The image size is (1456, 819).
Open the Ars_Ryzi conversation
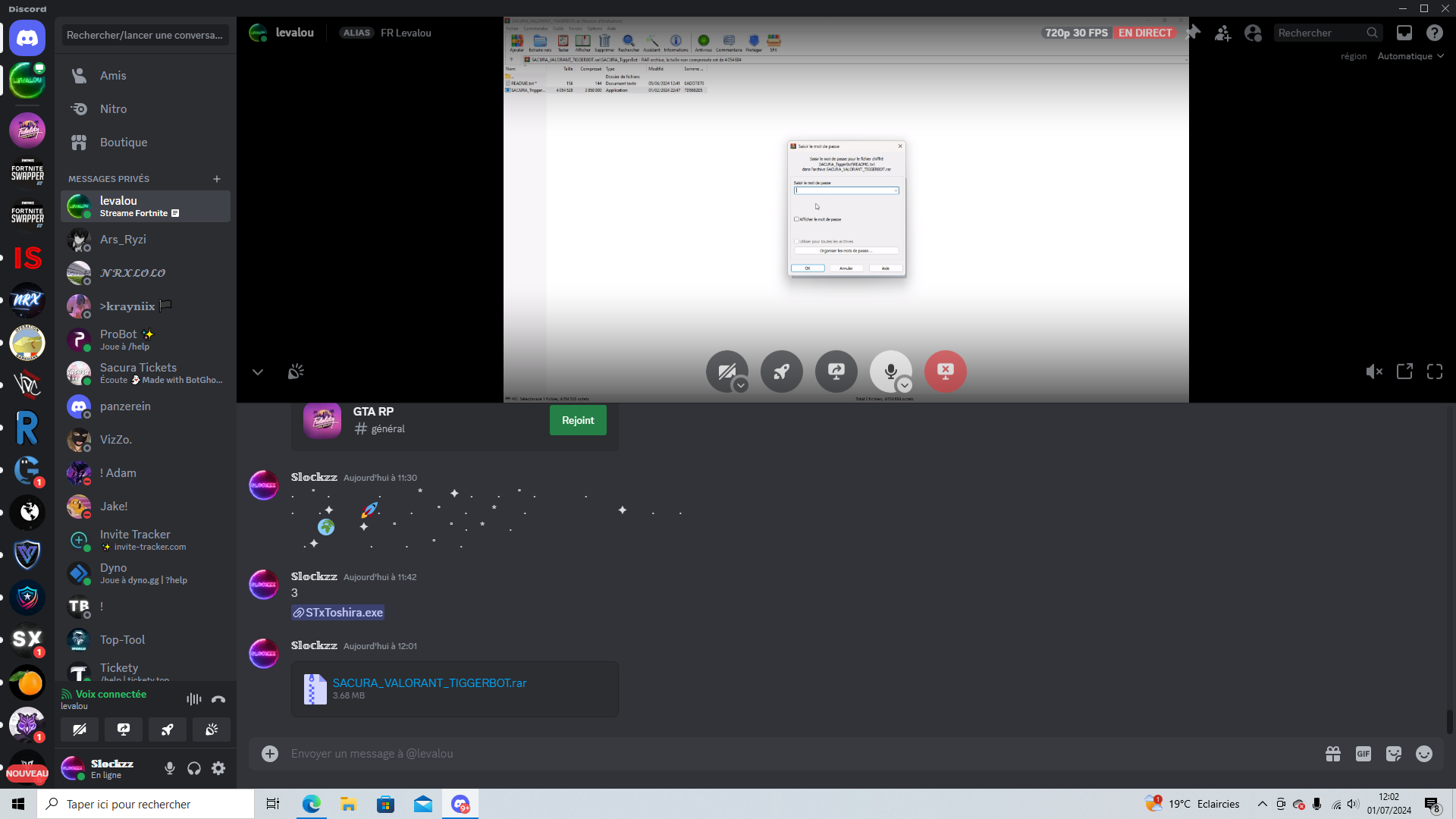point(146,240)
